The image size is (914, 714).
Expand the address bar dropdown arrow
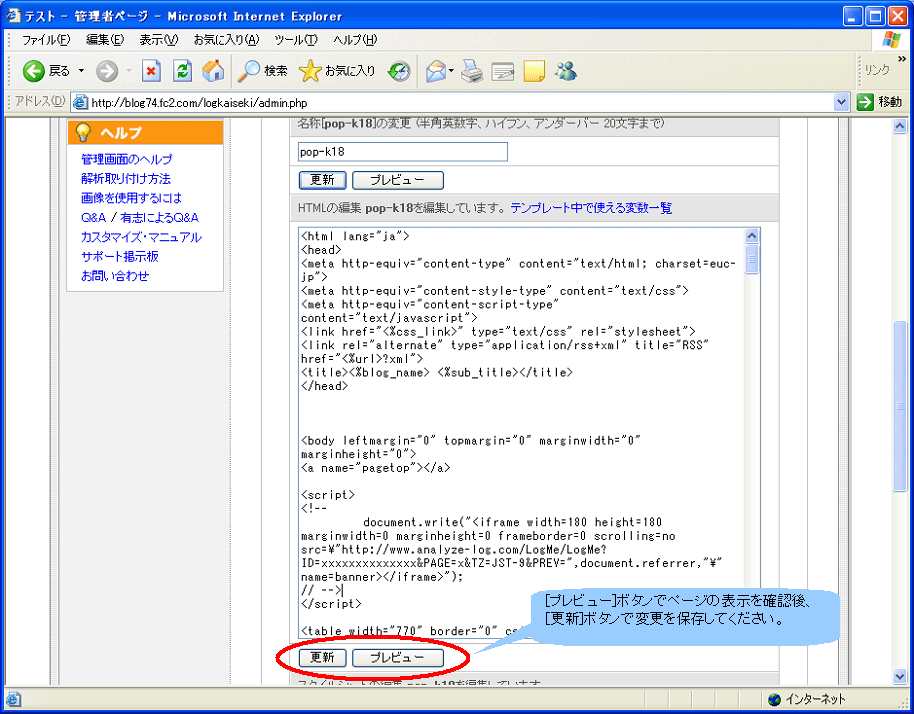point(841,103)
